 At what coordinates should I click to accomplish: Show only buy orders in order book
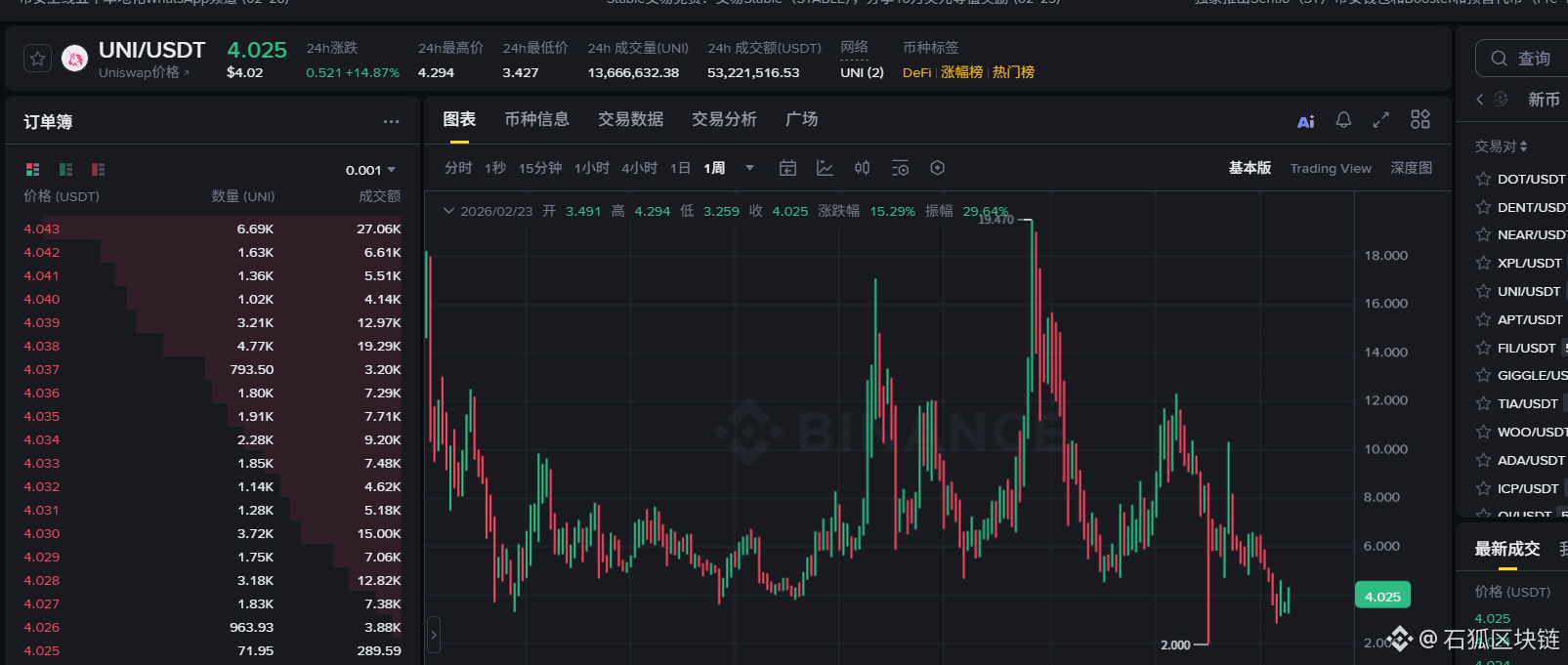tap(65, 170)
